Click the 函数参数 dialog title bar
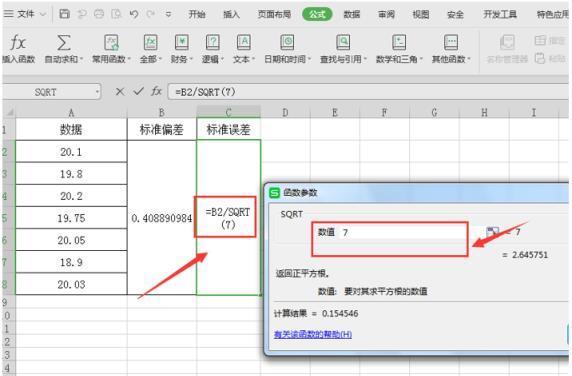 [418, 193]
